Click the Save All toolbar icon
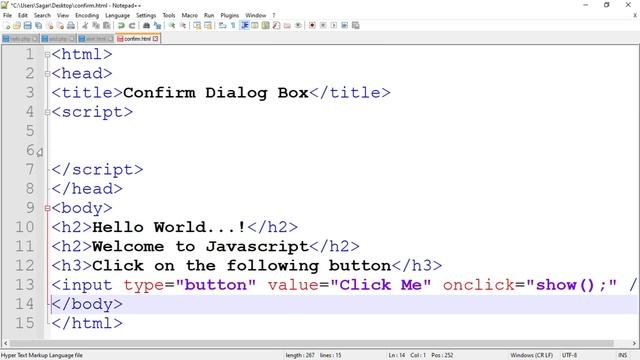 (x=38, y=25)
